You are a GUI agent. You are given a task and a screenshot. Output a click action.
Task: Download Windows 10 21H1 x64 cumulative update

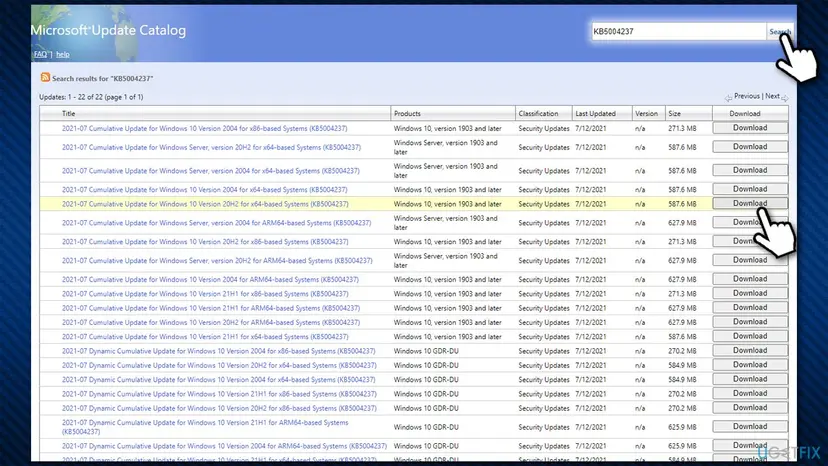750,335
